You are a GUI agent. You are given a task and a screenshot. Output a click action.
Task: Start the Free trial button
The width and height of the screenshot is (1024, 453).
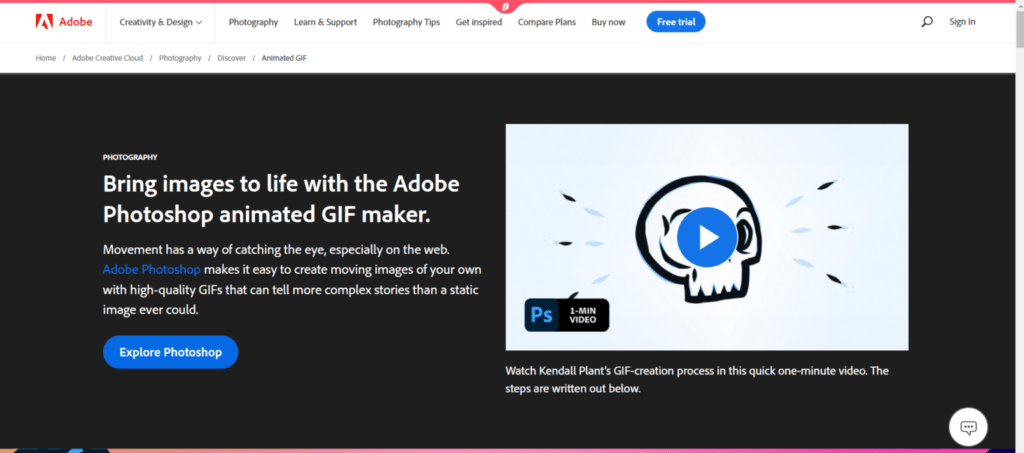pos(675,21)
